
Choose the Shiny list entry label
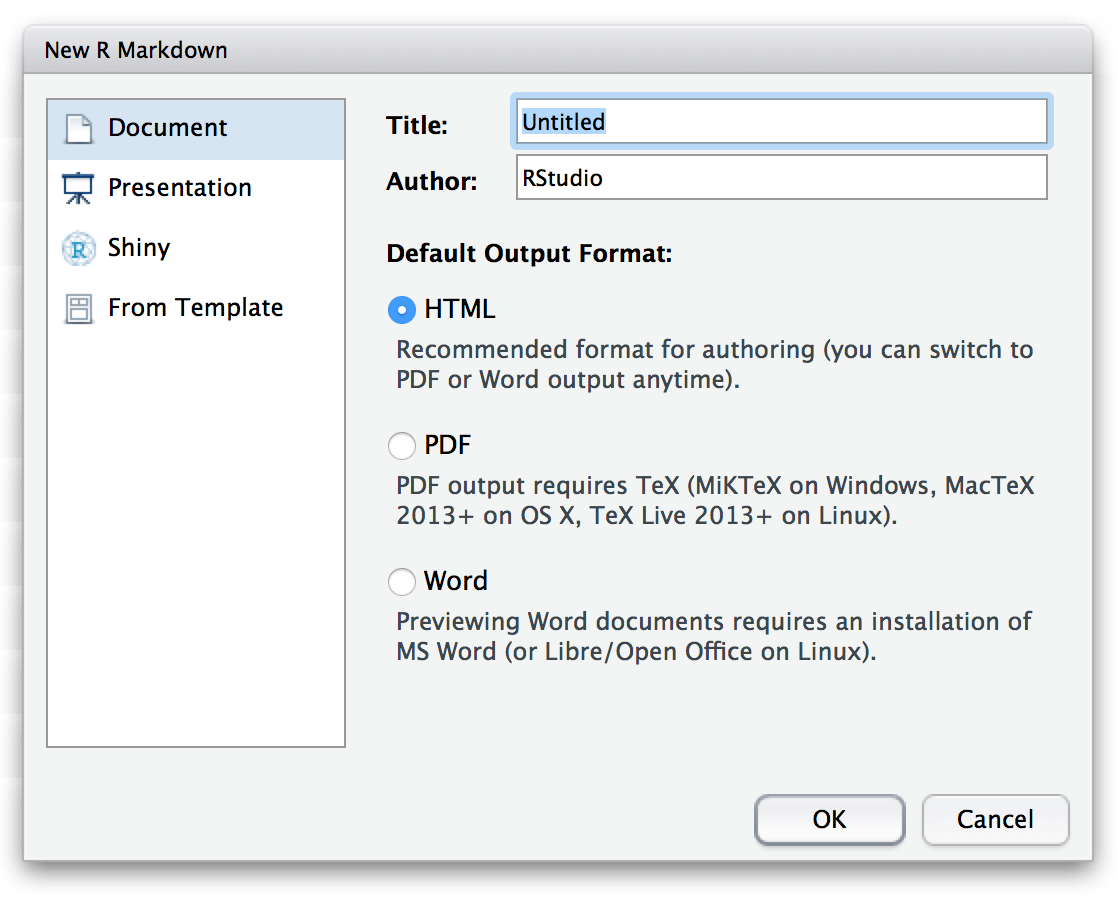click(x=139, y=248)
